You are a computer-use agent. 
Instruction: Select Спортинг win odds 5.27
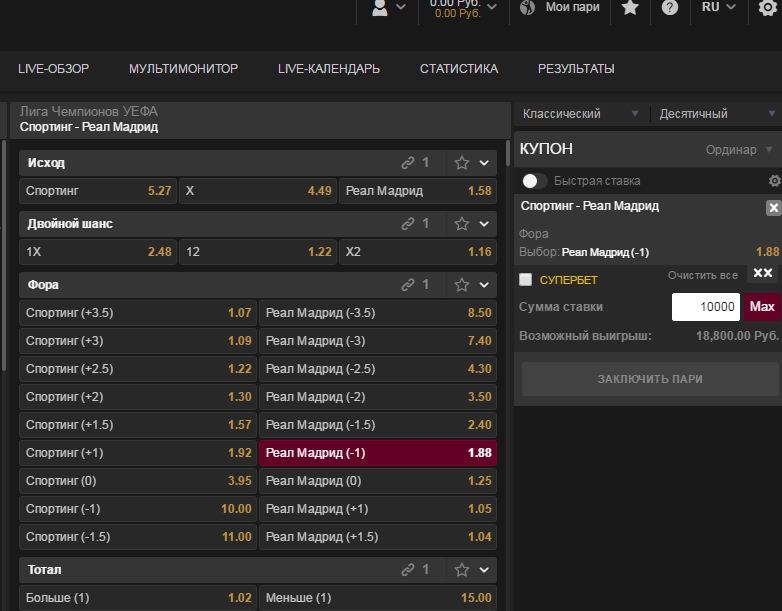(x=98, y=191)
